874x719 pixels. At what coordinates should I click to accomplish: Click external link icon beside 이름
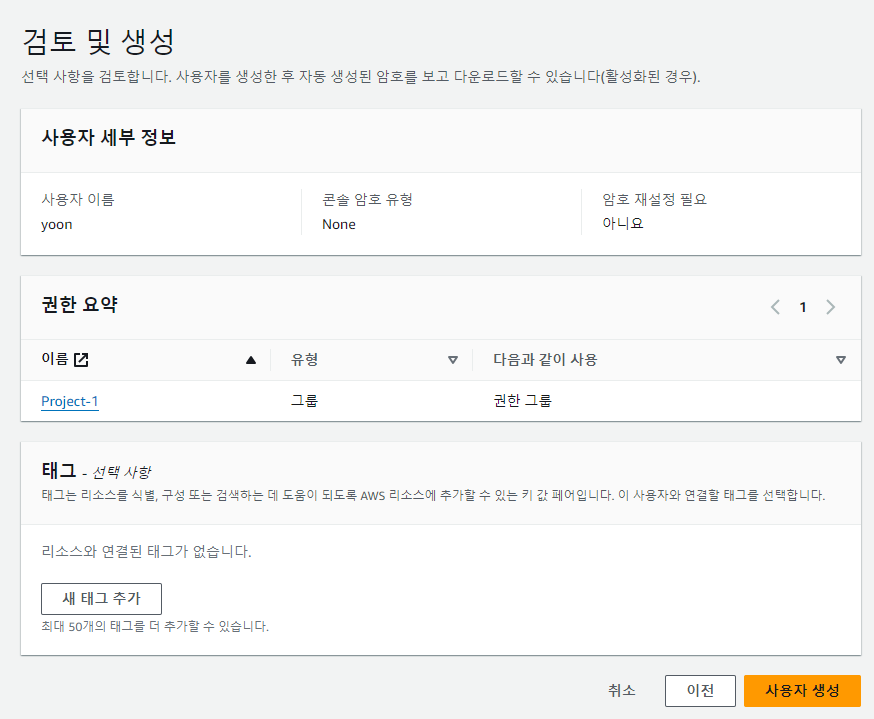coord(81,360)
